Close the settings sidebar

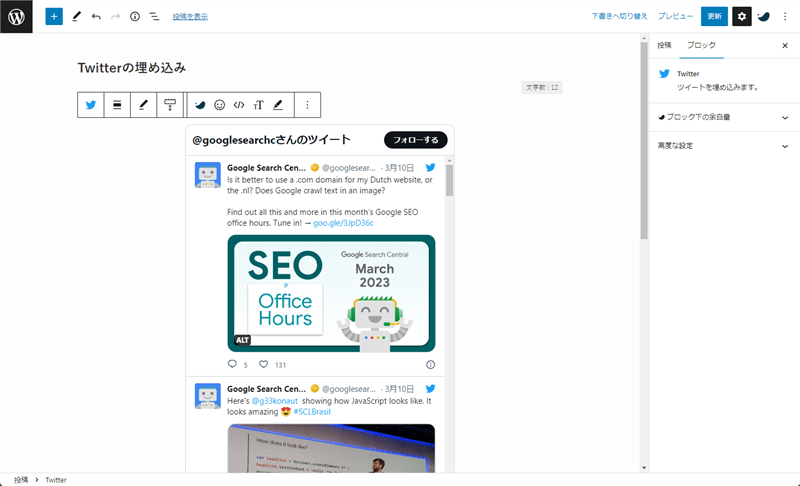(785, 45)
